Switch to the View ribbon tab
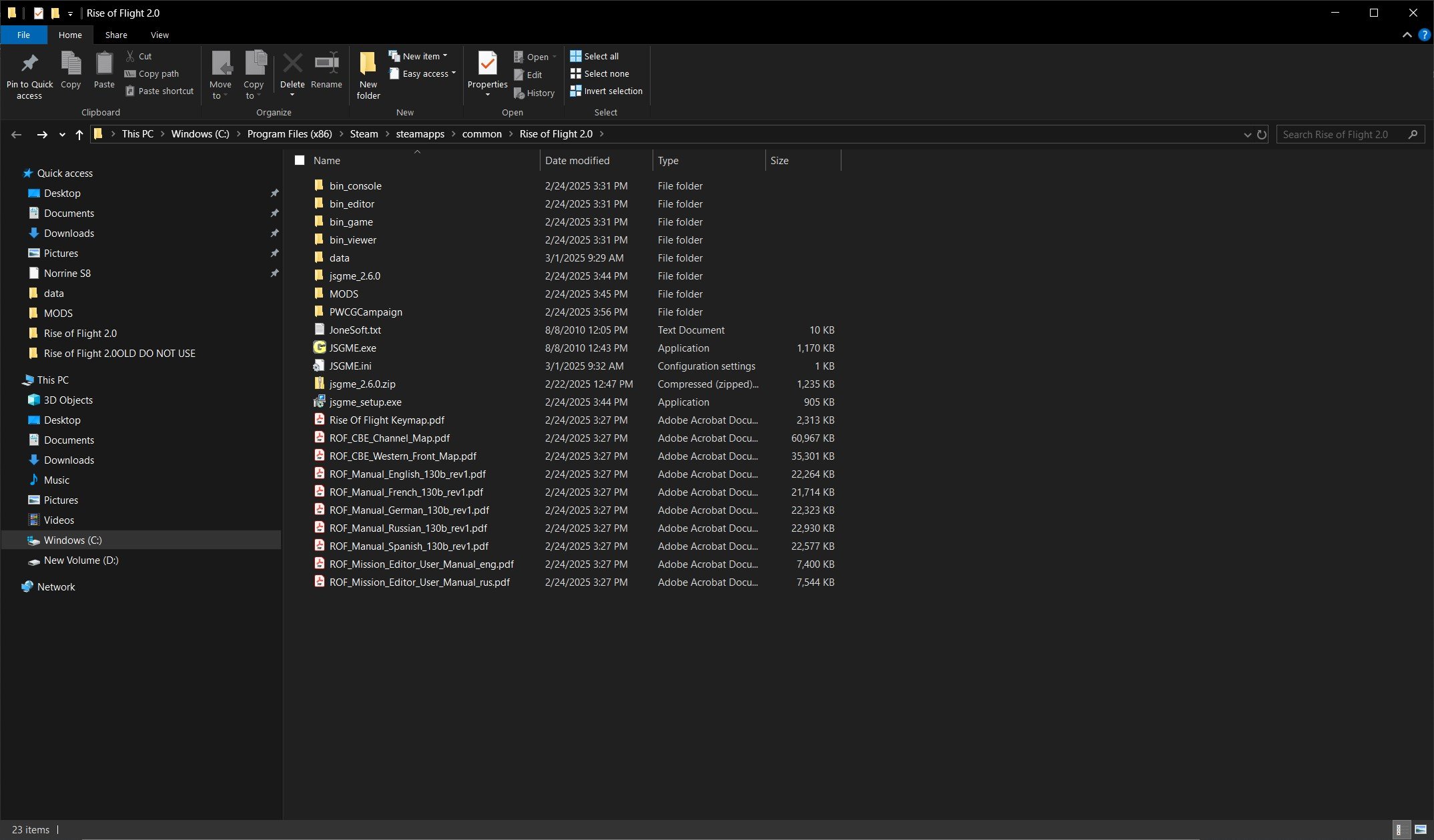The width and height of the screenshot is (1434, 840). (x=159, y=35)
